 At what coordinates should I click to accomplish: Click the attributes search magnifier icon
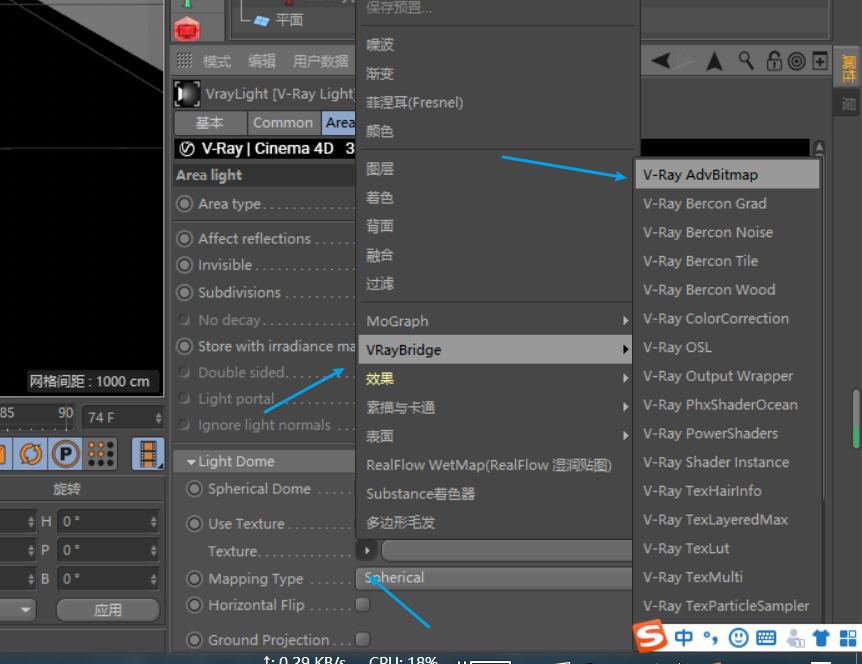pos(746,60)
